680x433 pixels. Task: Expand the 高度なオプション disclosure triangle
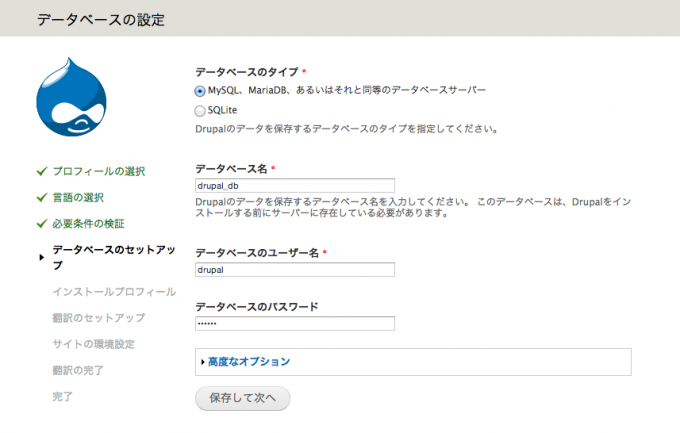coord(203,362)
